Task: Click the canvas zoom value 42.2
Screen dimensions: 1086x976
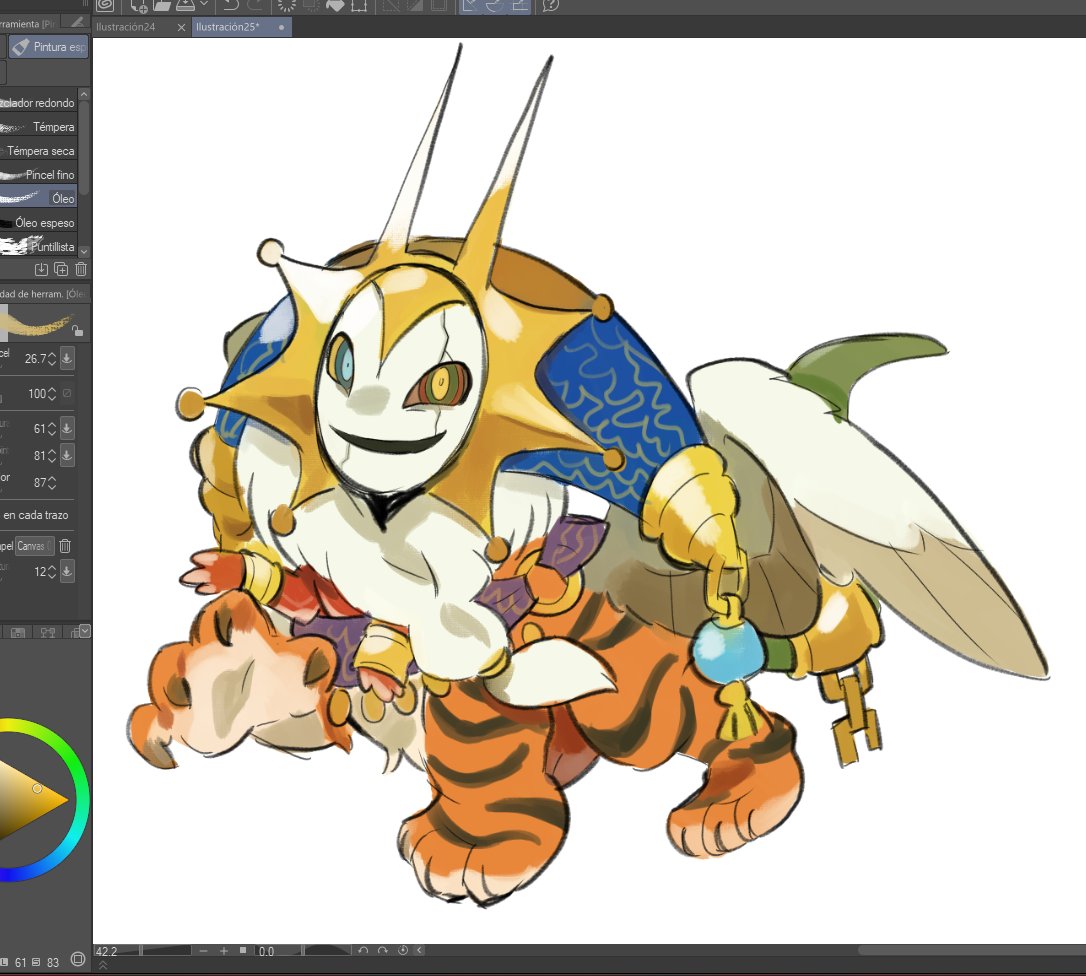Action: (x=107, y=951)
